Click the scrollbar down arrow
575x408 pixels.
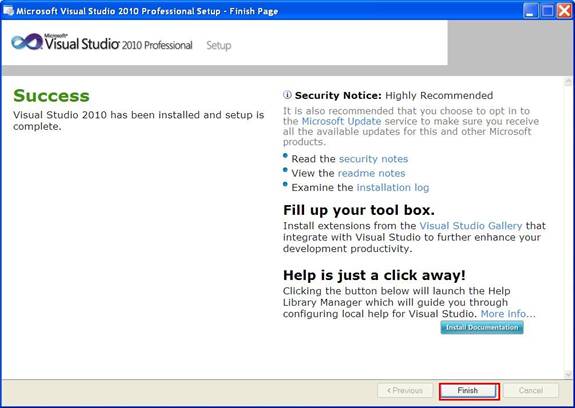[568, 374]
